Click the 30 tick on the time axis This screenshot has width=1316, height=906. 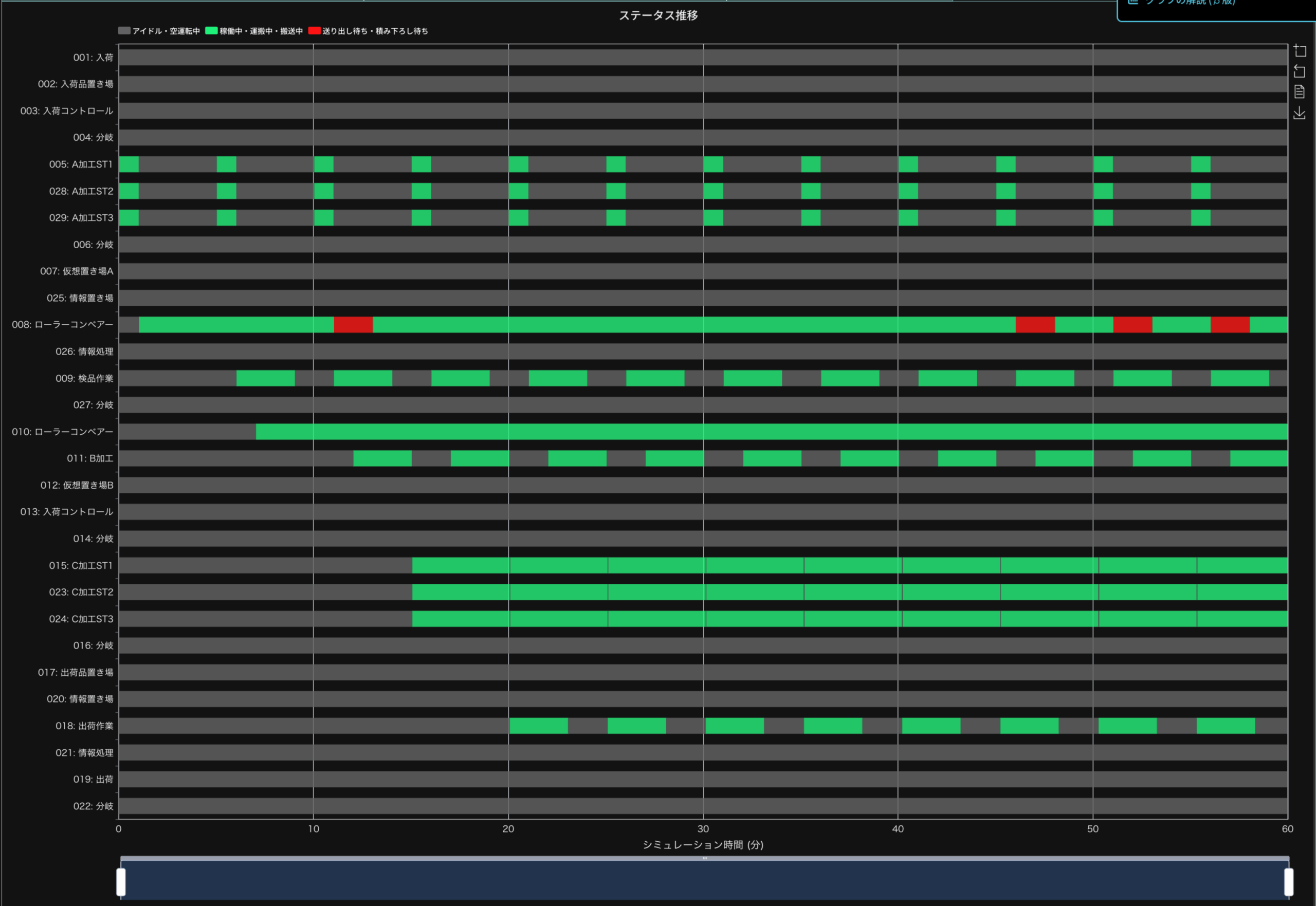point(703,829)
